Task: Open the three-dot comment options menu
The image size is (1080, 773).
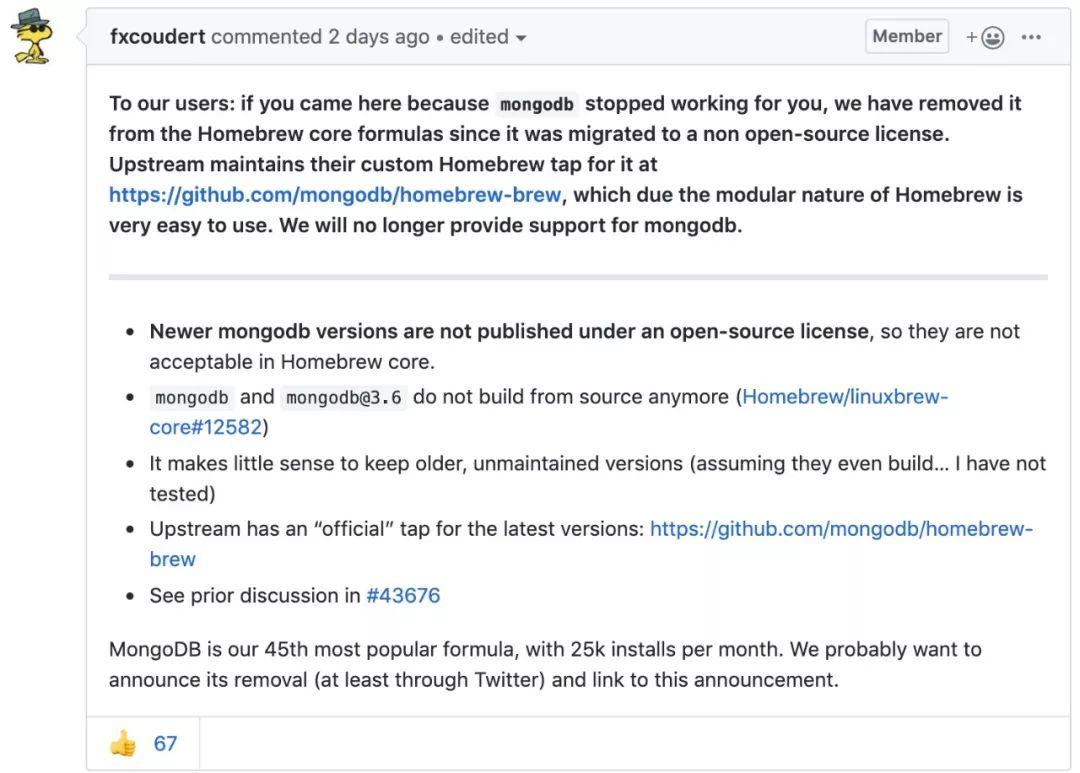Action: (1031, 37)
